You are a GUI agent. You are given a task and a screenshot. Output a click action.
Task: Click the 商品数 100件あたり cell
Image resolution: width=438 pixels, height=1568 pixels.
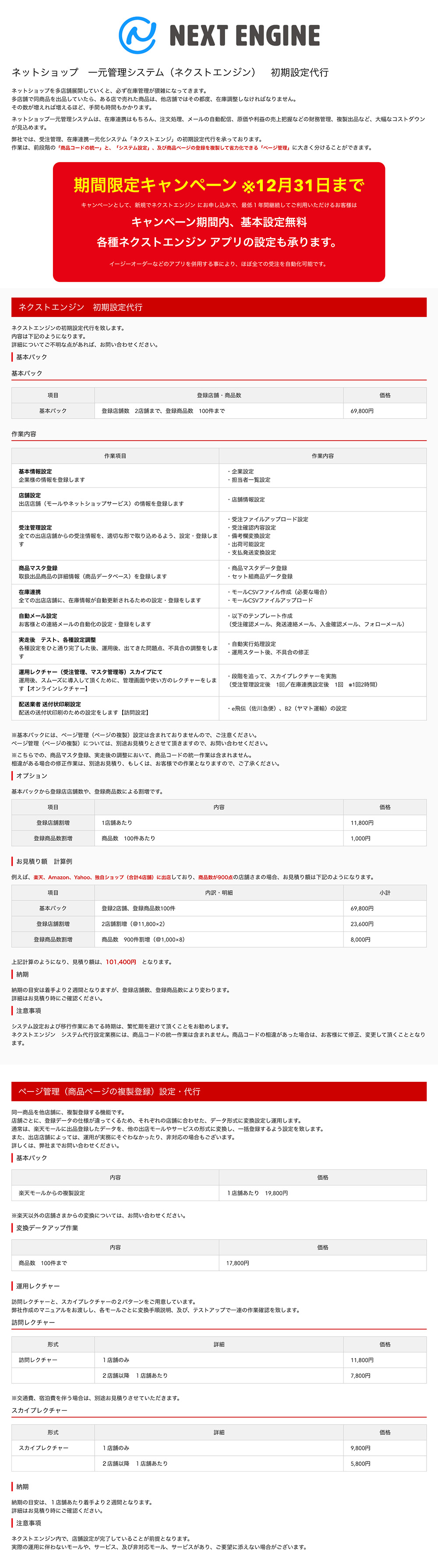[219, 838]
